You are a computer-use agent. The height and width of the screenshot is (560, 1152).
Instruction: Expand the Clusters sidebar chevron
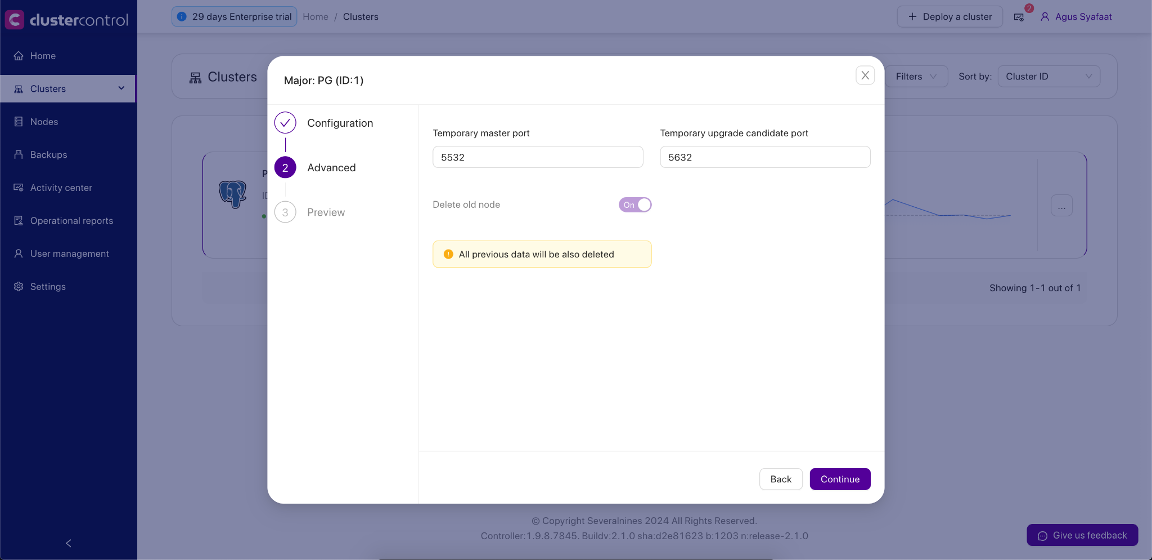(122, 89)
